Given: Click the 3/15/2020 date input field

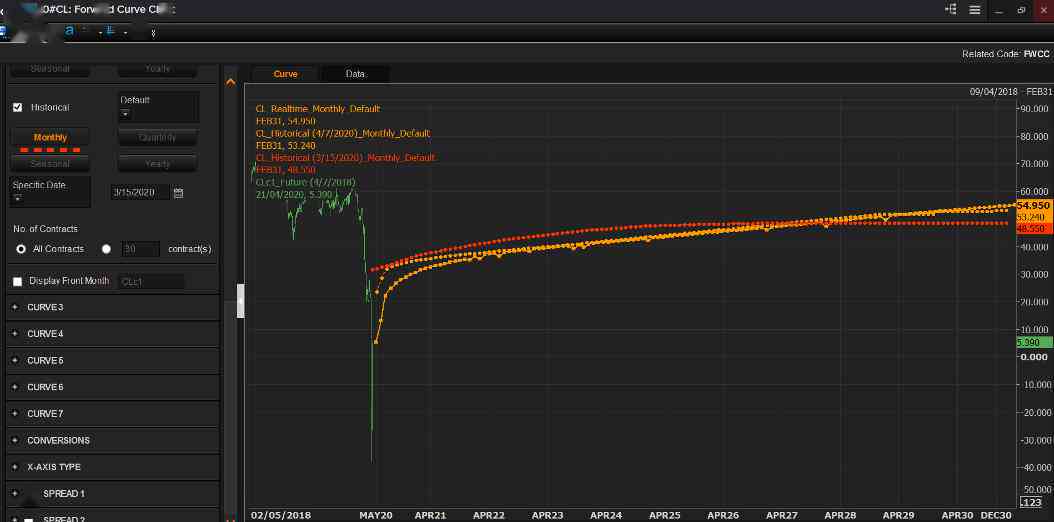Looking at the screenshot, I should point(140,193).
